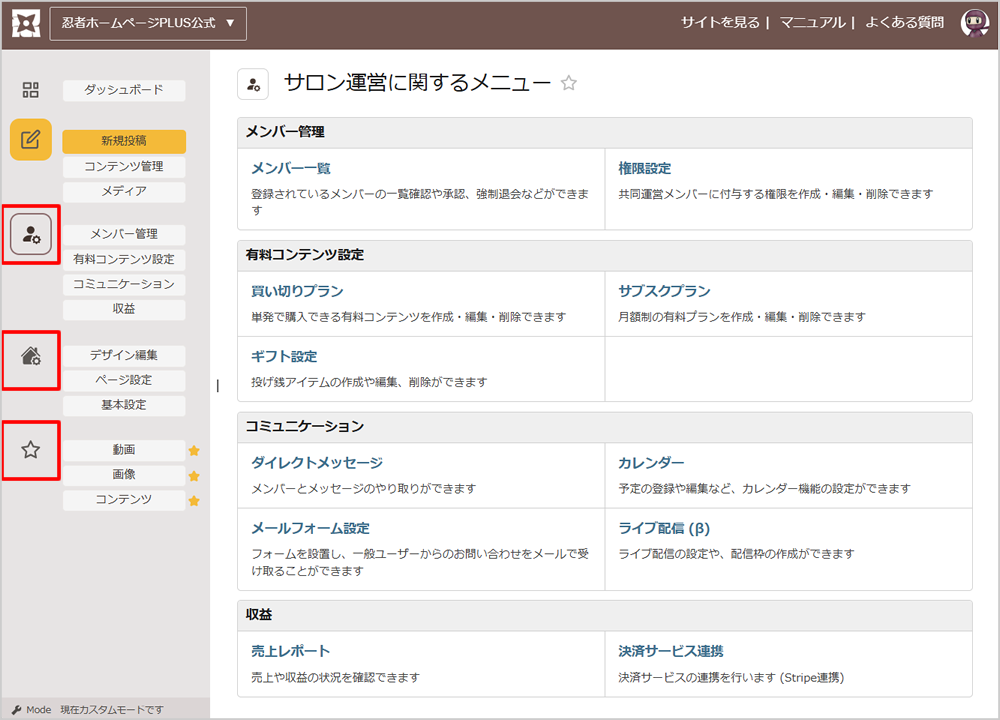
Task: Click the Ninja logo icon in header
Action: [x=25, y=22]
